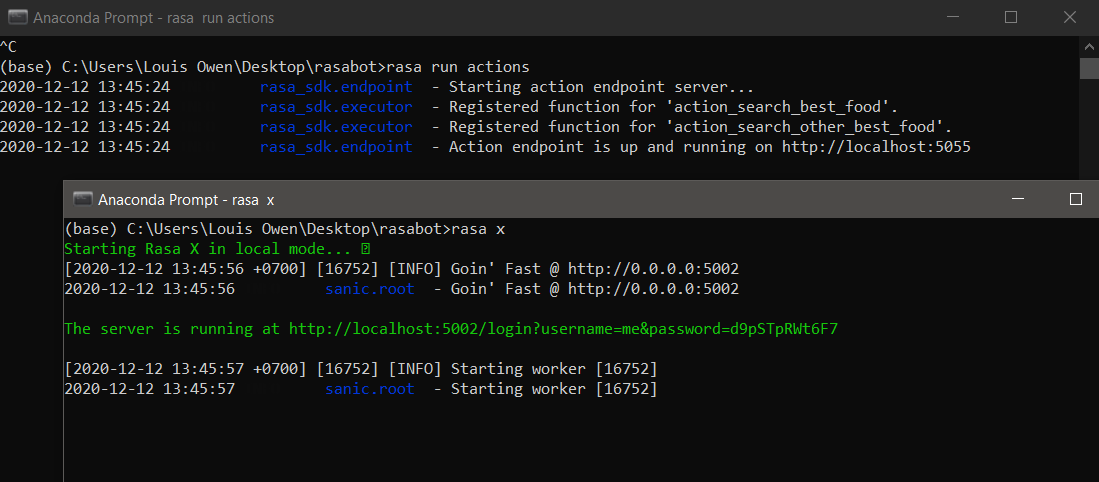This screenshot has width=1099, height=482.
Task: Click the first 'rasa_sdk.executor' logger name
Action: [336, 107]
